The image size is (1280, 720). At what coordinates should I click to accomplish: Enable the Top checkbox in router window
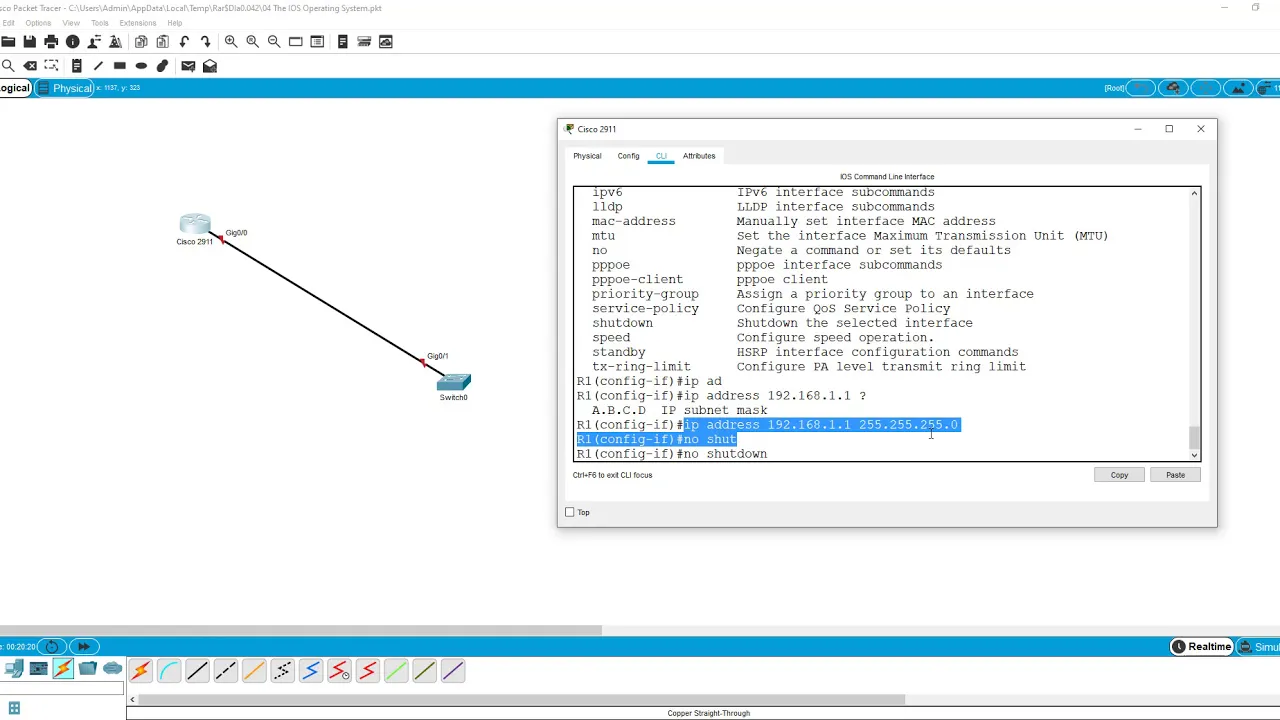pos(570,512)
